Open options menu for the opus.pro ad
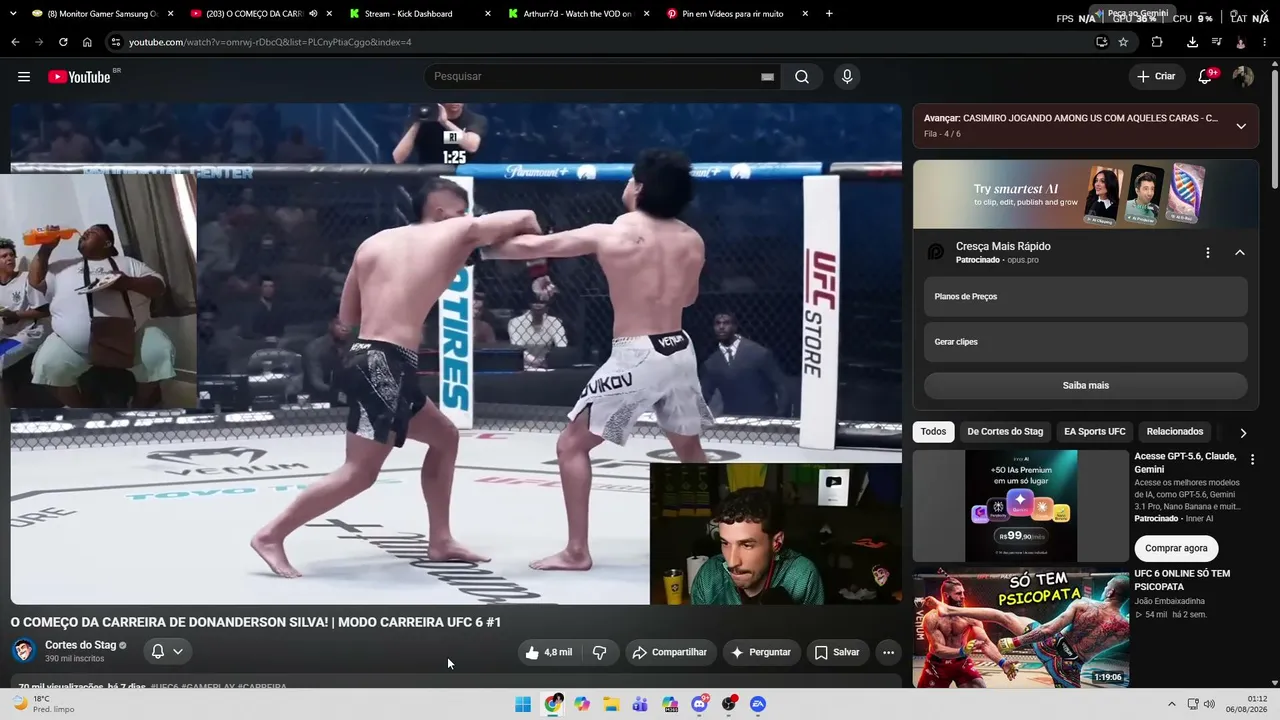The width and height of the screenshot is (1280, 720). 1208,253
